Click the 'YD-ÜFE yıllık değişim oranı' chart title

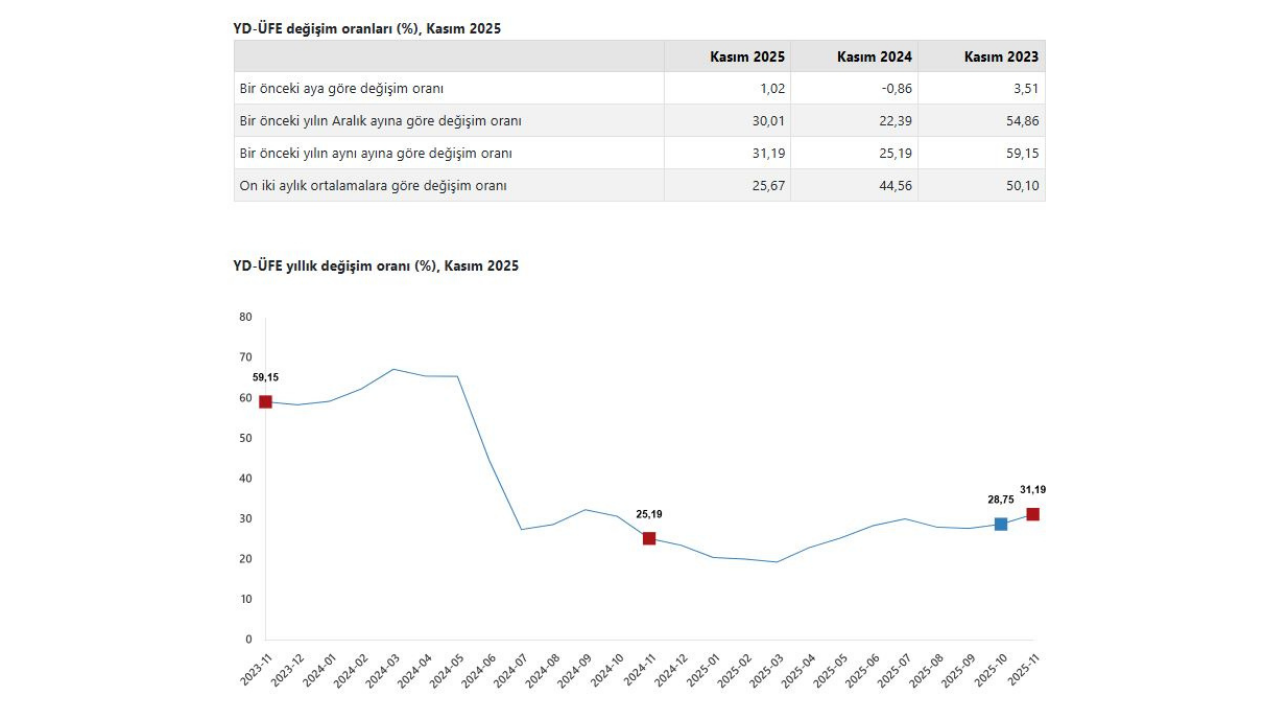click(376, 266)
